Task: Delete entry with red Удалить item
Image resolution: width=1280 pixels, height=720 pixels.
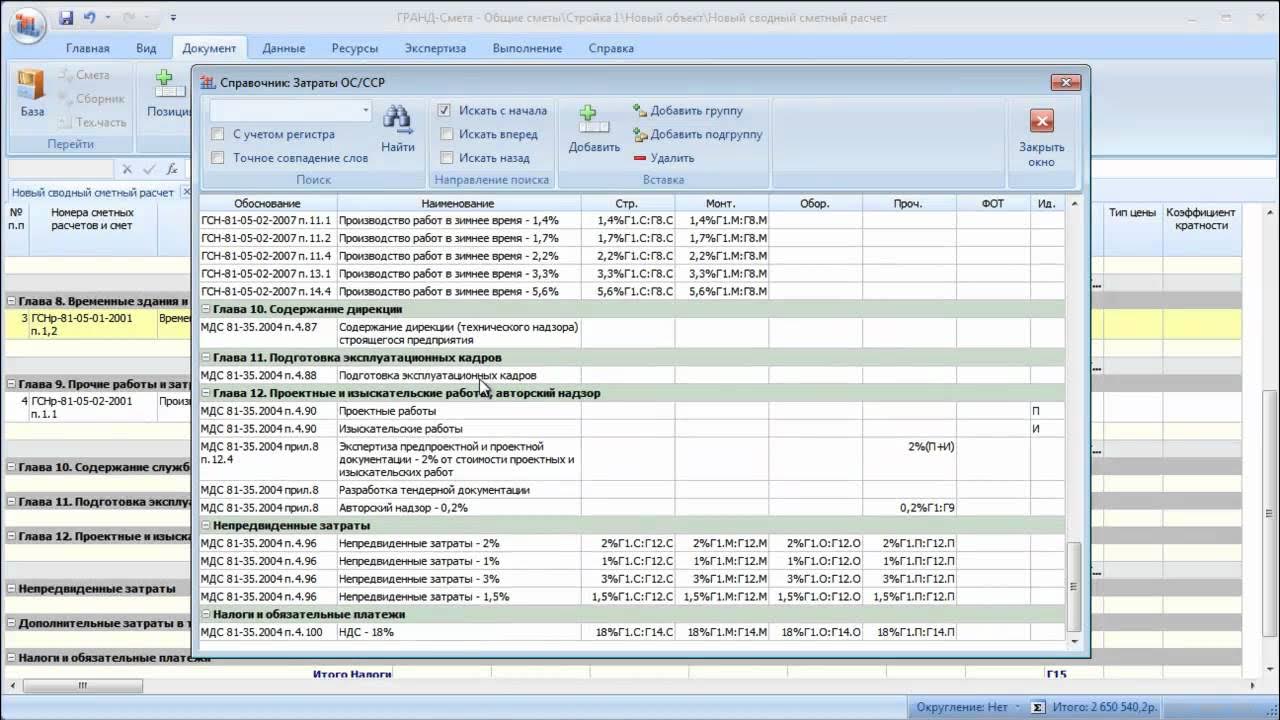Action: pyautogui.click(x=664, y=158)
